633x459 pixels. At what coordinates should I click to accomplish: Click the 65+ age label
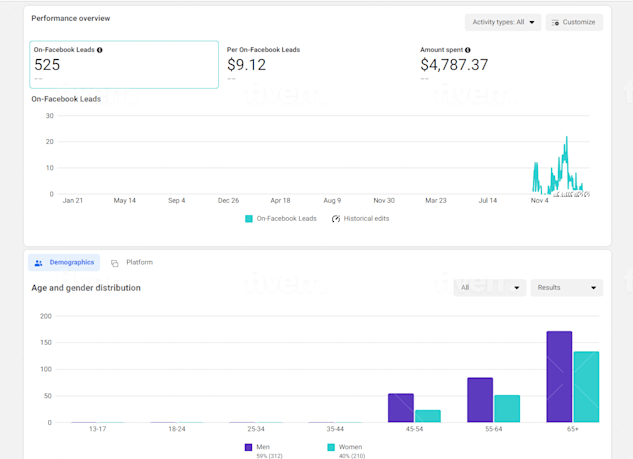pyautogui.click(x=572, y=429)
